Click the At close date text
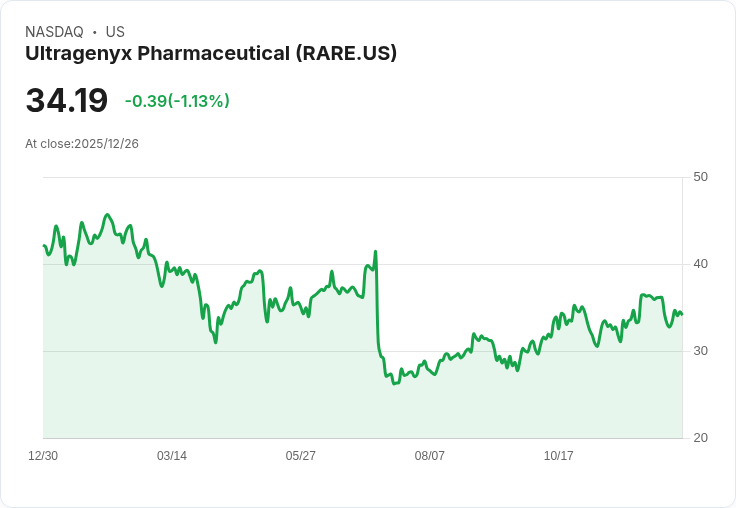Viewport: 736px width, 508px height. tap(82, 144)
